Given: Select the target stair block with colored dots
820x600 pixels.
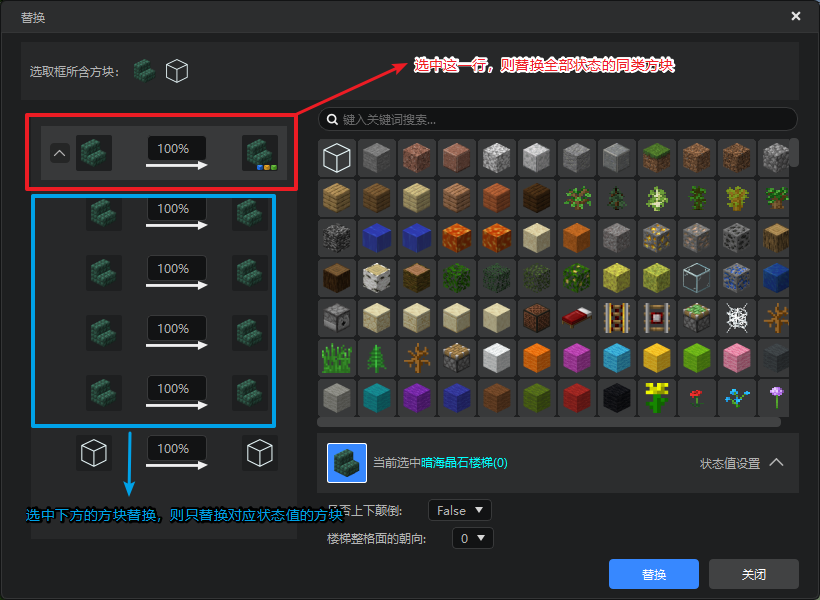Looking at the screenshot, I should coord(260,153).
